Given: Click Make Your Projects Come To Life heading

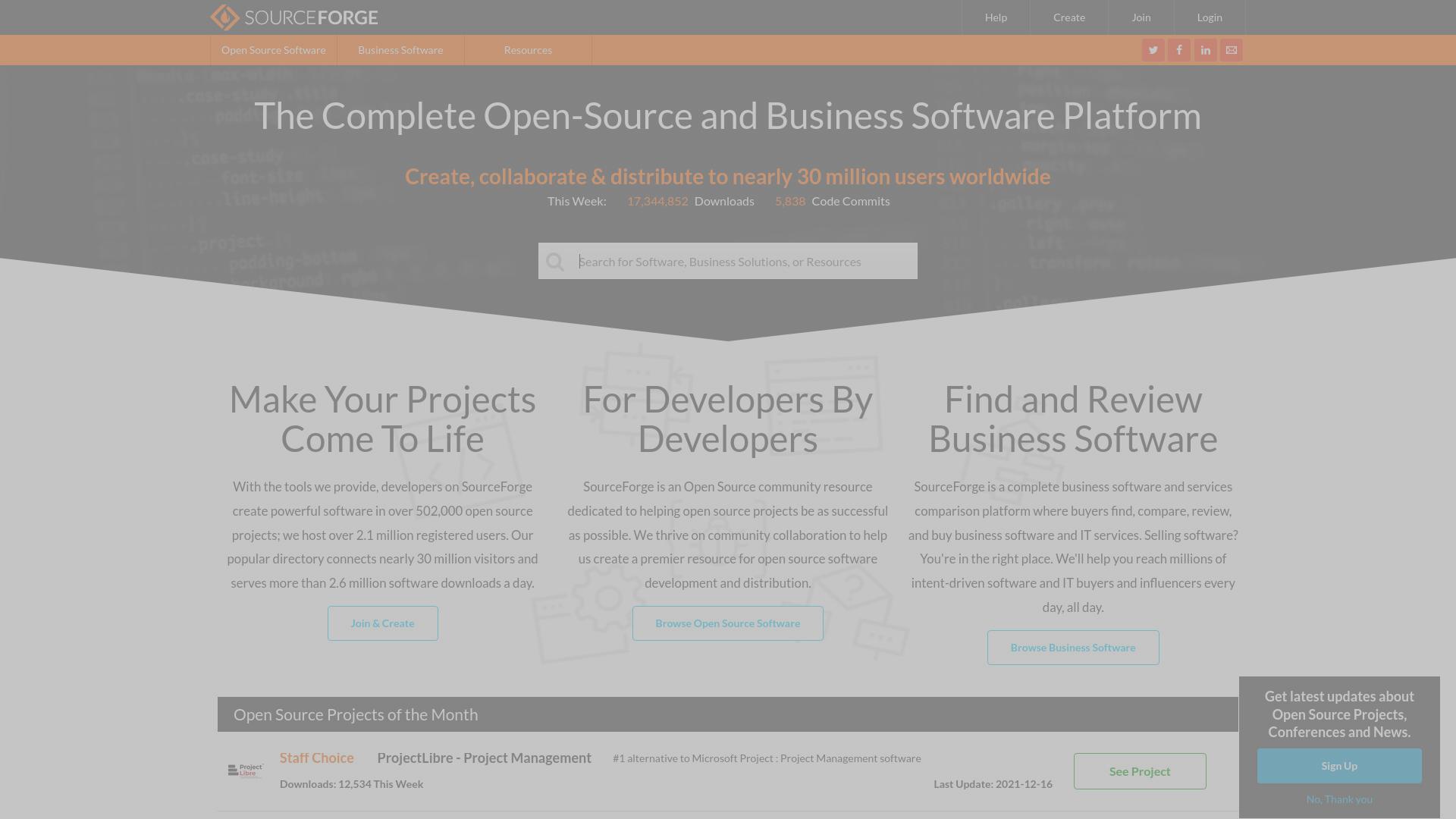Looking at the screenshot, I should pyautogui.click(x=383, y=419).
